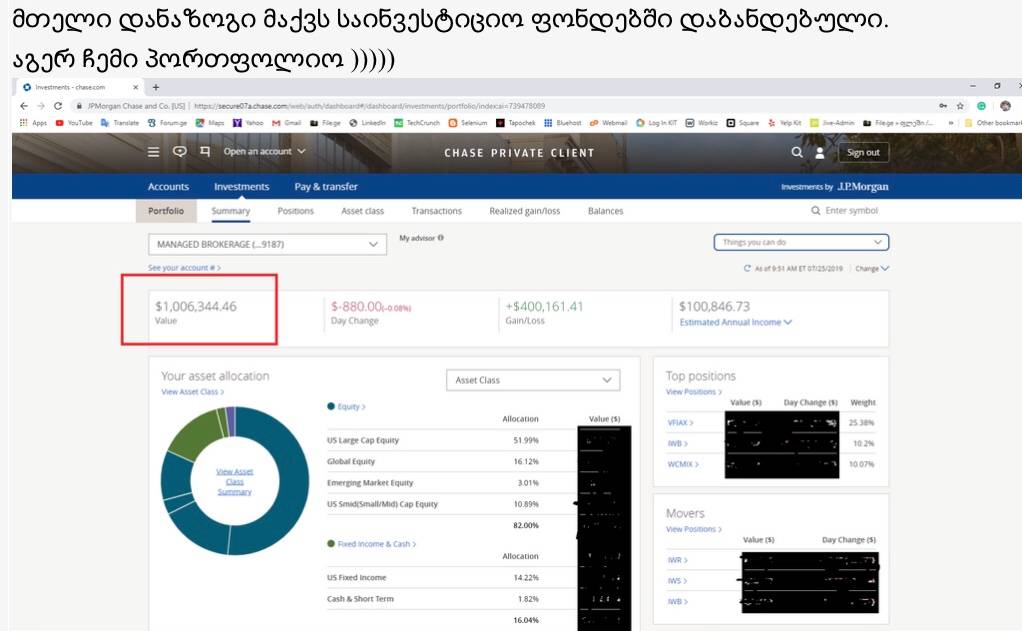Open Square bookmark
Image resolution: width=1022 pixels, height=631 pixels.
pyautogui.click(x=743, y=123)
